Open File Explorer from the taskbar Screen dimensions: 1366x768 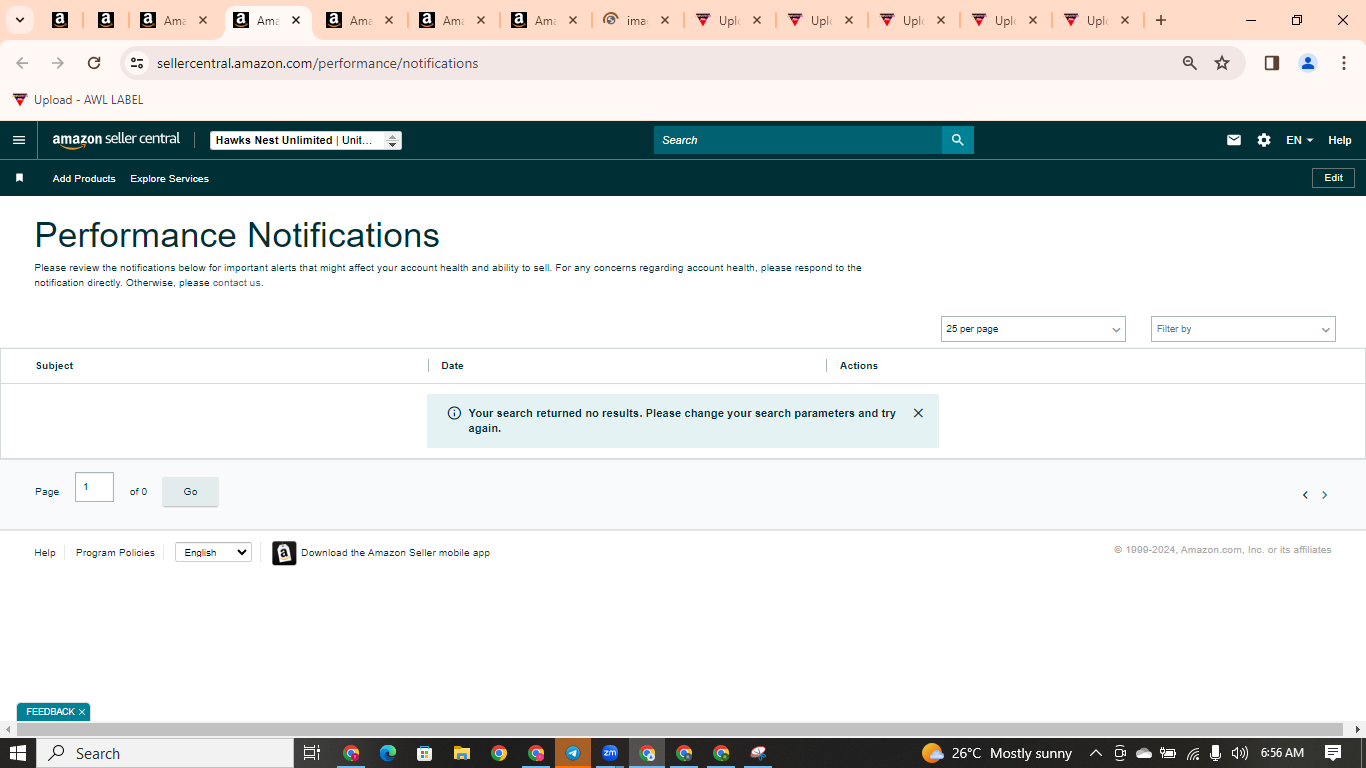click(x=462, y=753)
